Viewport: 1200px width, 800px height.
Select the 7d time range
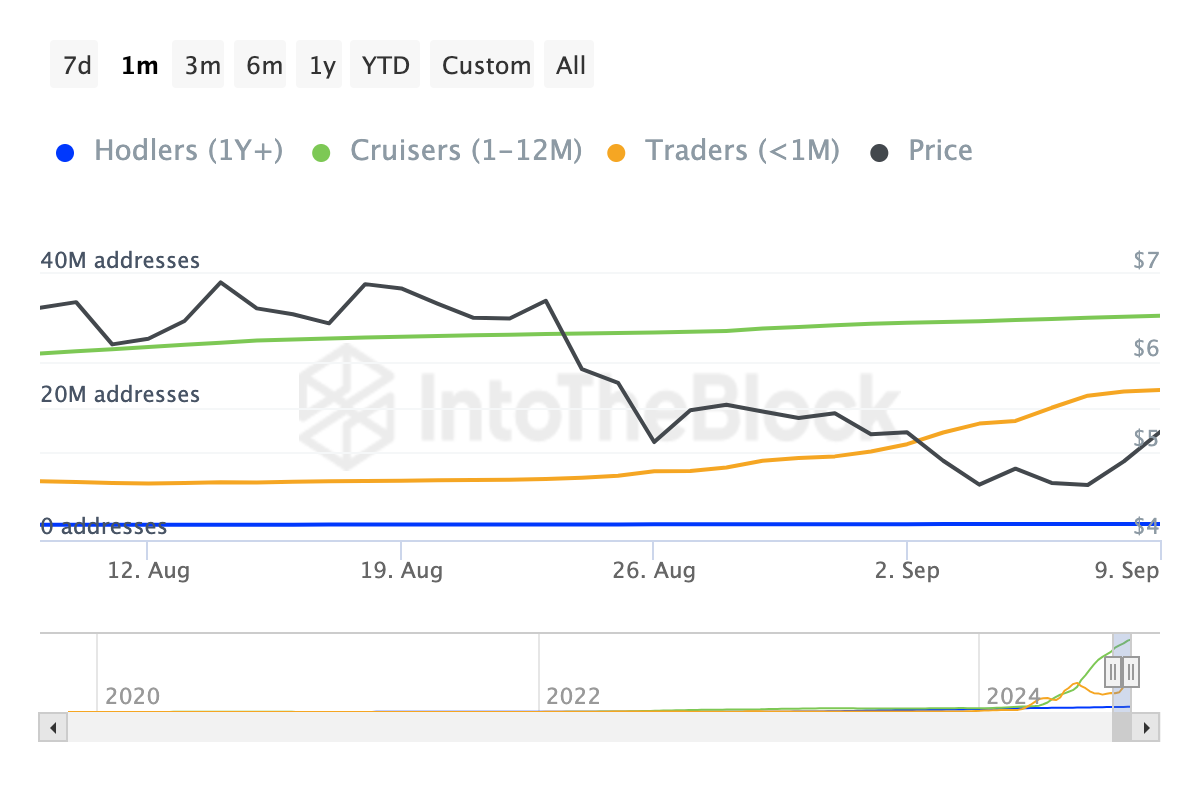(75, 66)
